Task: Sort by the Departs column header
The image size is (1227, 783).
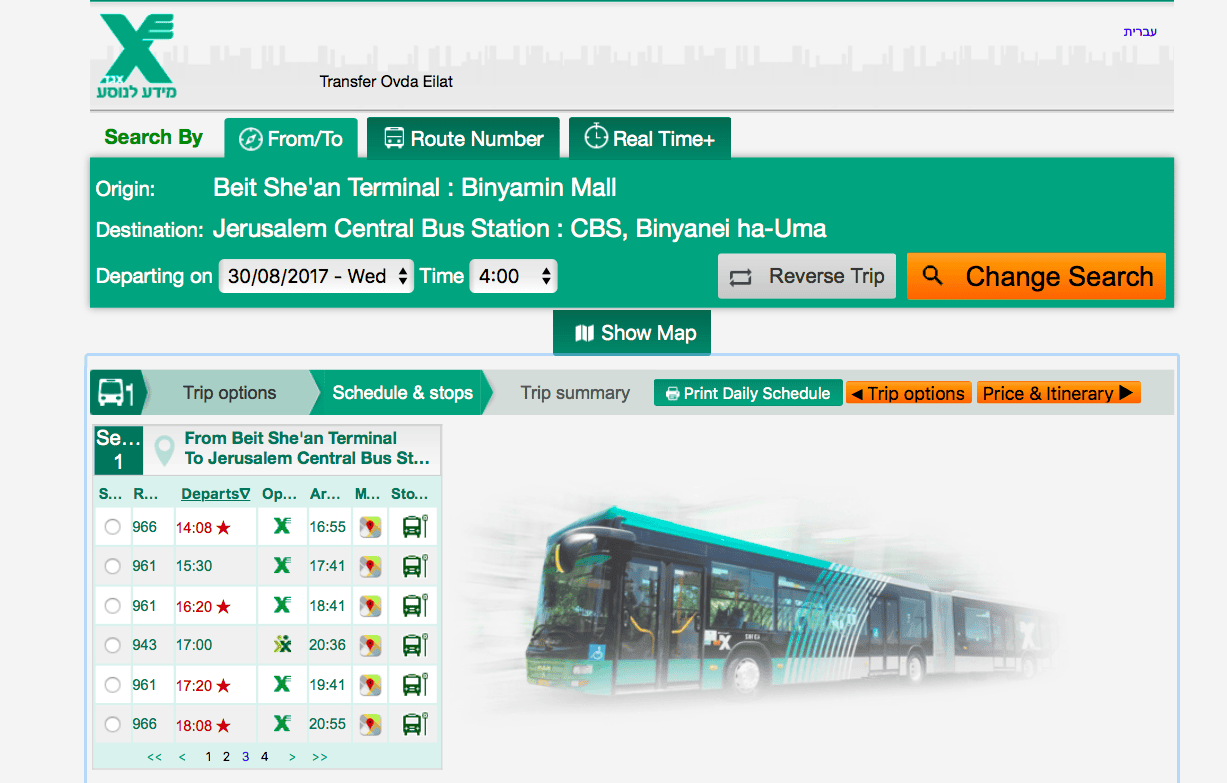Action: click(215, 494)
